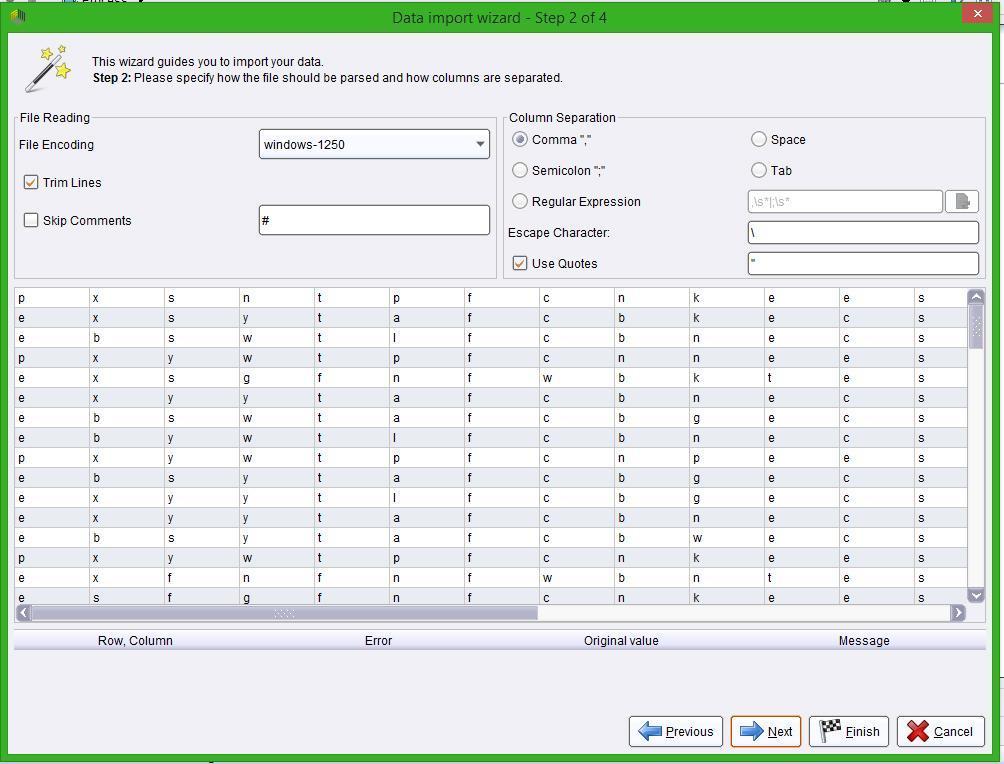Toggle the Use Quotes checkbox

(520, 263)
